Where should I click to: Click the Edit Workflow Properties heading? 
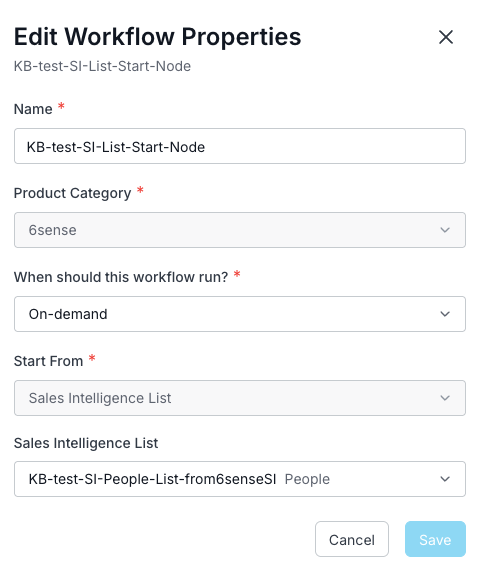tap(157, 37)
